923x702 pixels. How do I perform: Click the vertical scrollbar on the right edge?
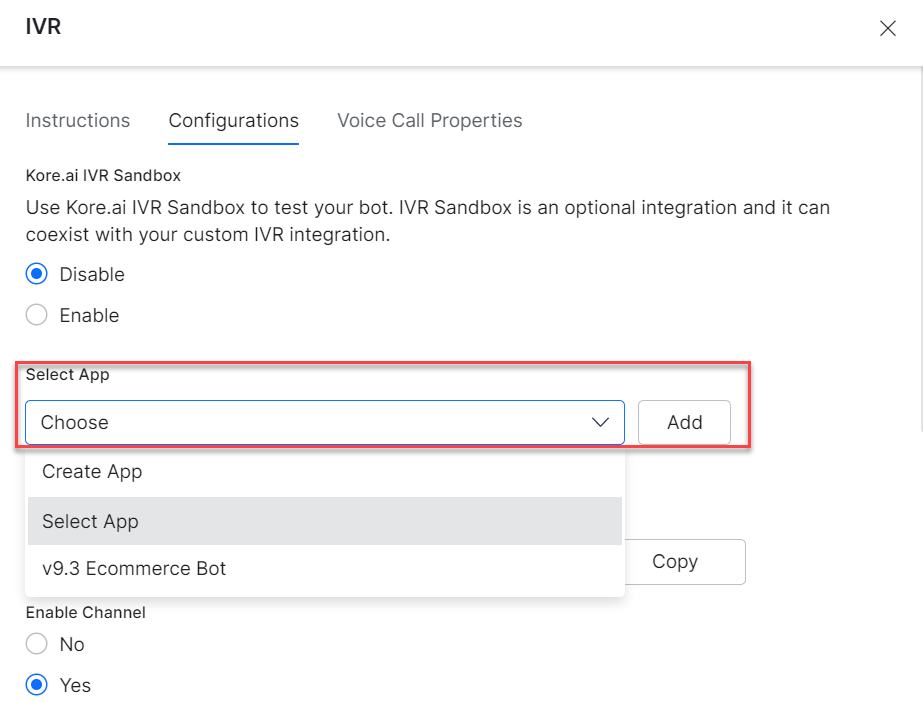click(920, 247)
